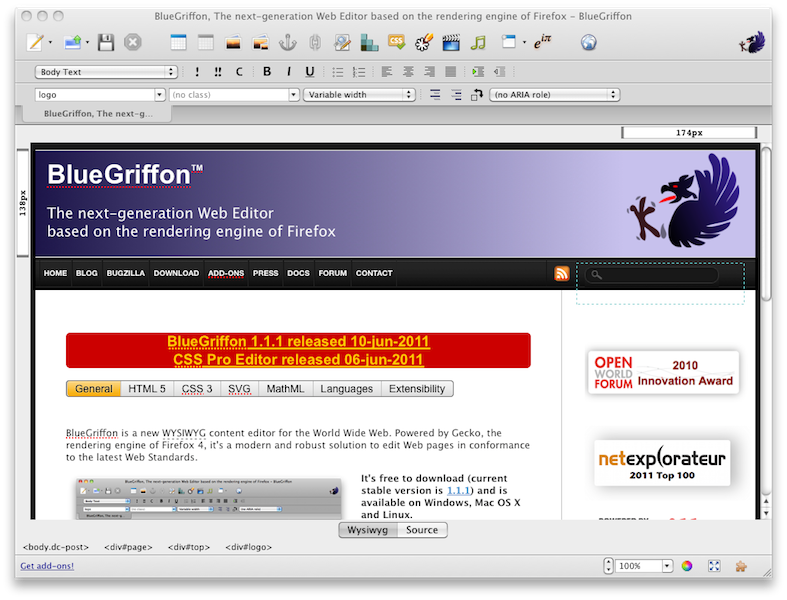Expand the Variable width font dropdown
Screen dimensions: 787x600
coord(359,95)
